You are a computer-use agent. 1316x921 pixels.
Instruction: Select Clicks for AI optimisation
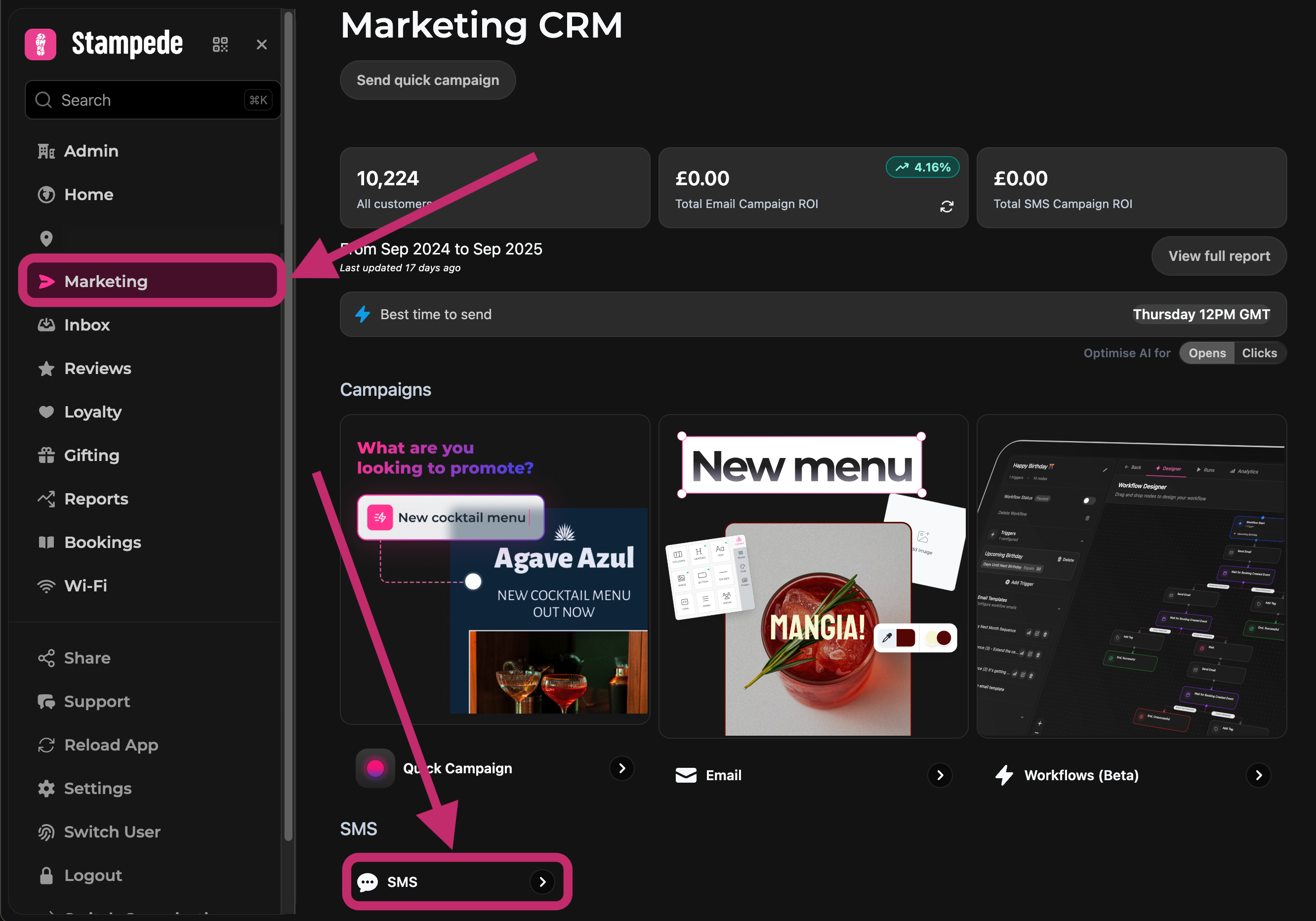pos(1259,353)
